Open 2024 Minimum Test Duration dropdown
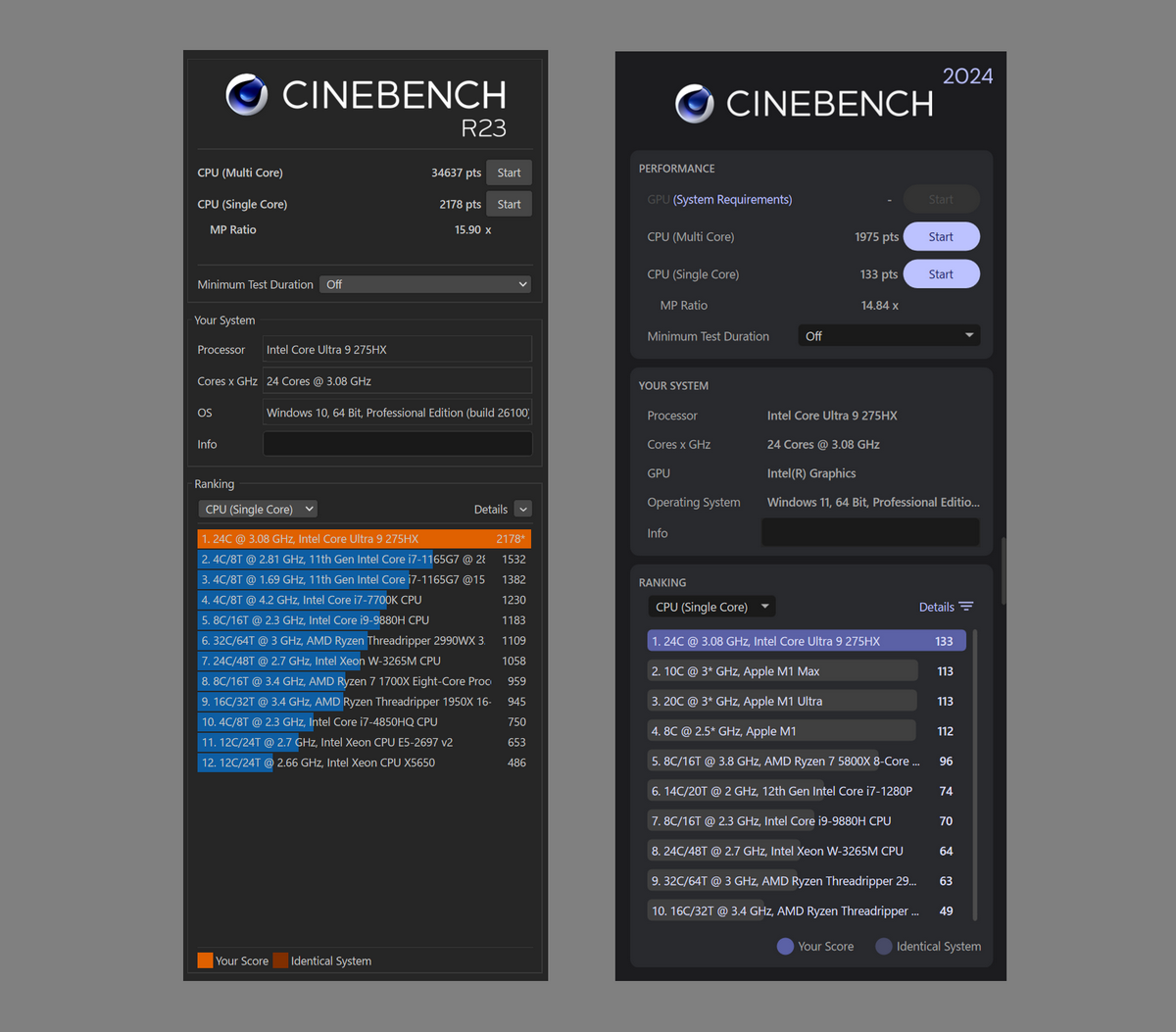Screen dimensions: 1176x1032 [889, 336]
